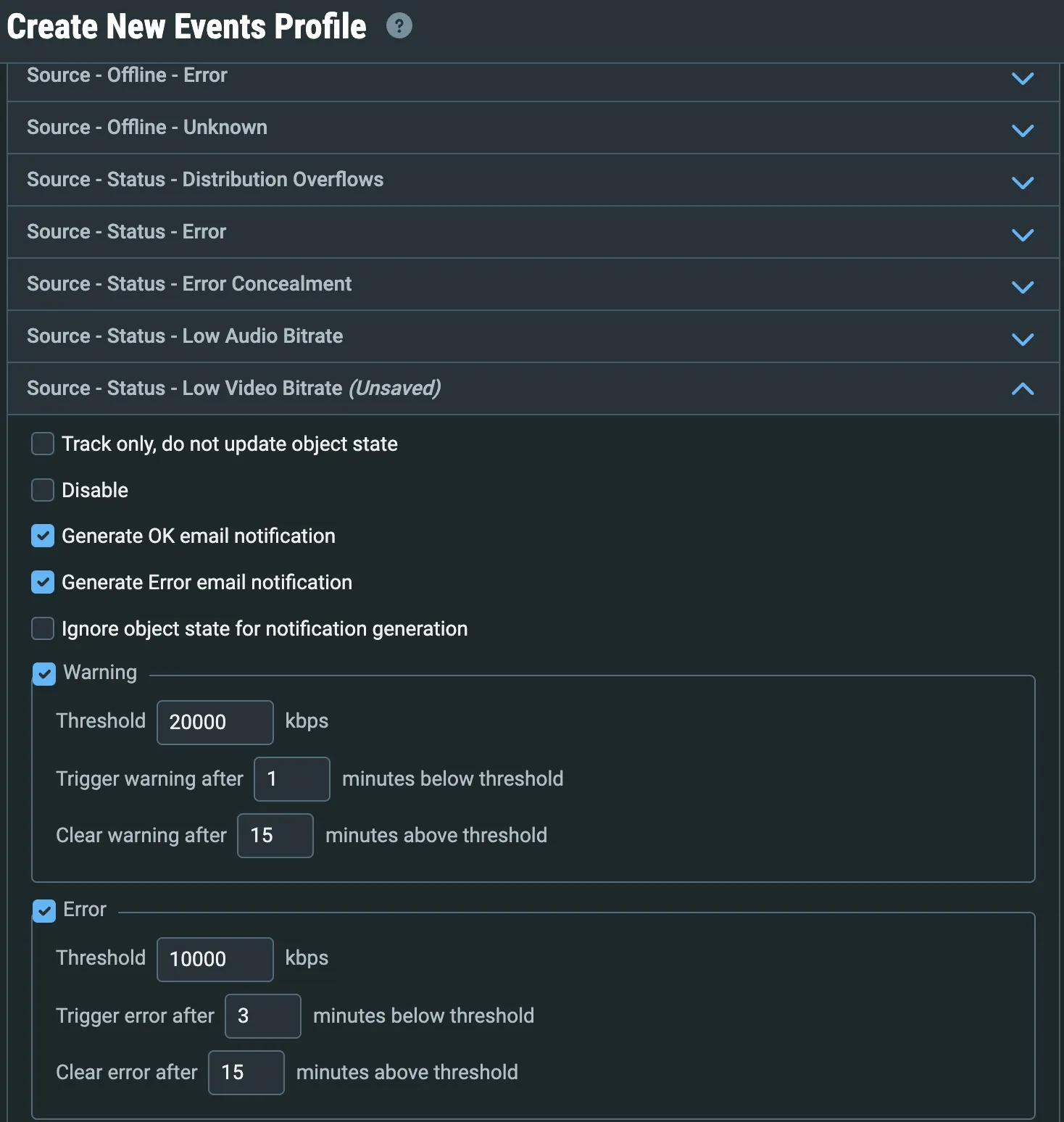The height and width of the screenshot is (1122, 1064).
Task: Click the Low Video Bitrate (Unsaved) title
Action: click(x=234, y=388)
